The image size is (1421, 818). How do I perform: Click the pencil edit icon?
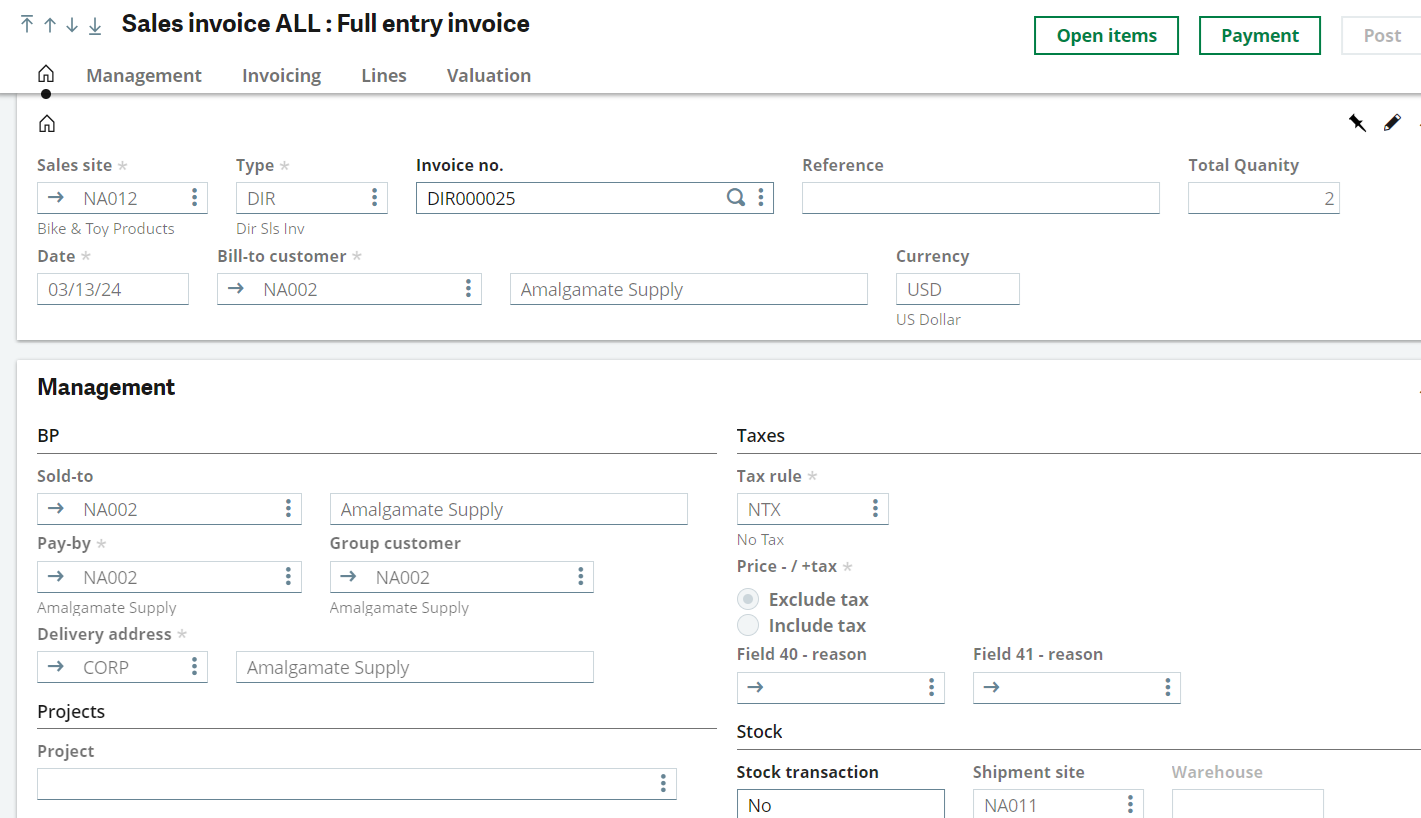click(1392, 123)
